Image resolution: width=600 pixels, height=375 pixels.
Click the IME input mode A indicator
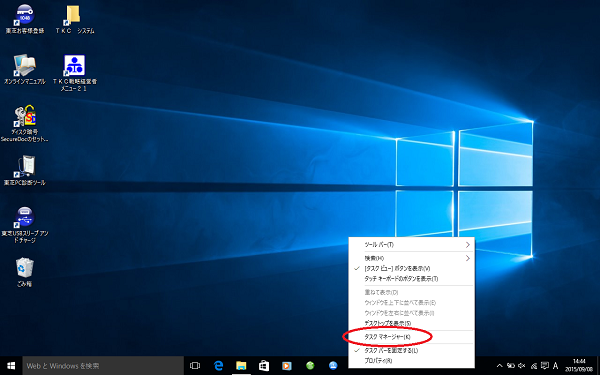556,366
